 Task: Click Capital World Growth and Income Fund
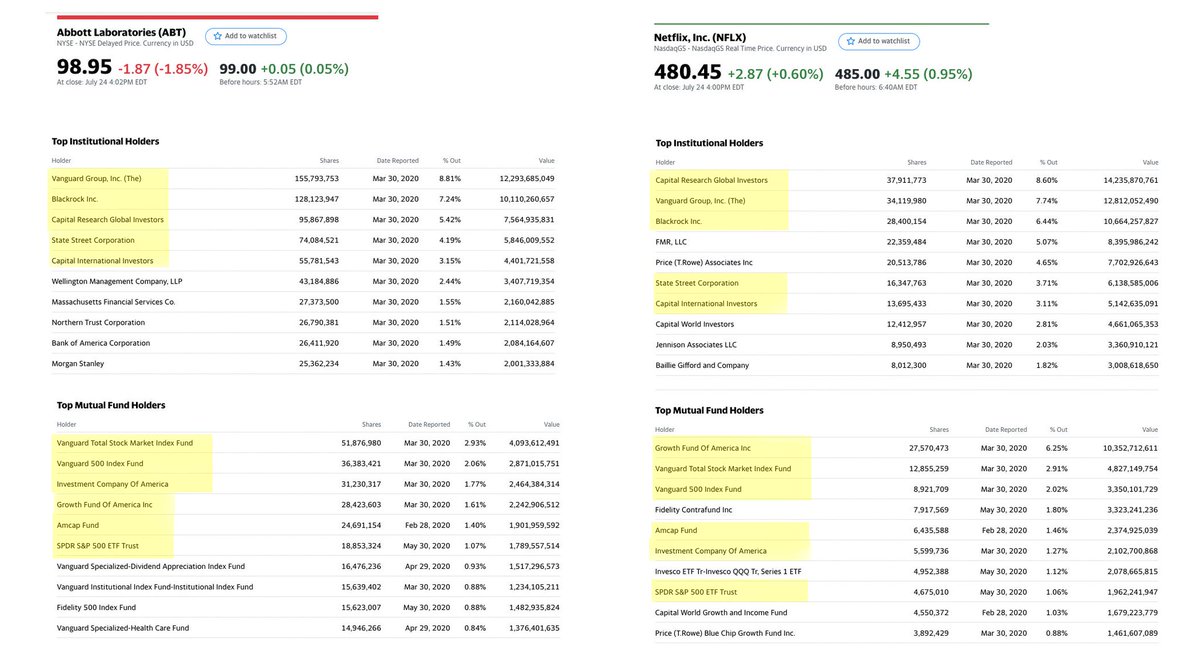coord(721,612)
